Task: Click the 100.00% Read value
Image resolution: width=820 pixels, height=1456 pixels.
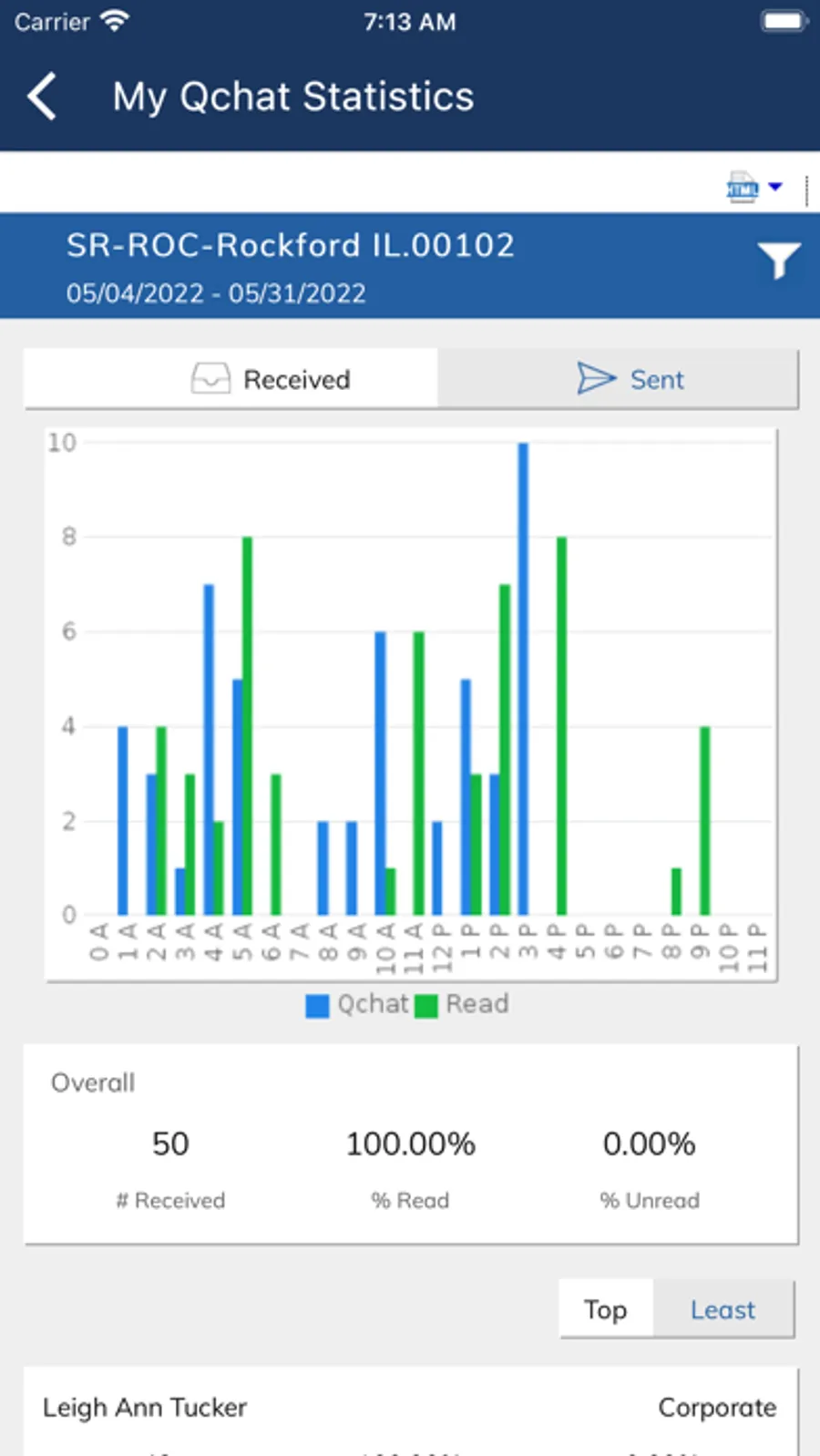Action: (410, 1143)
